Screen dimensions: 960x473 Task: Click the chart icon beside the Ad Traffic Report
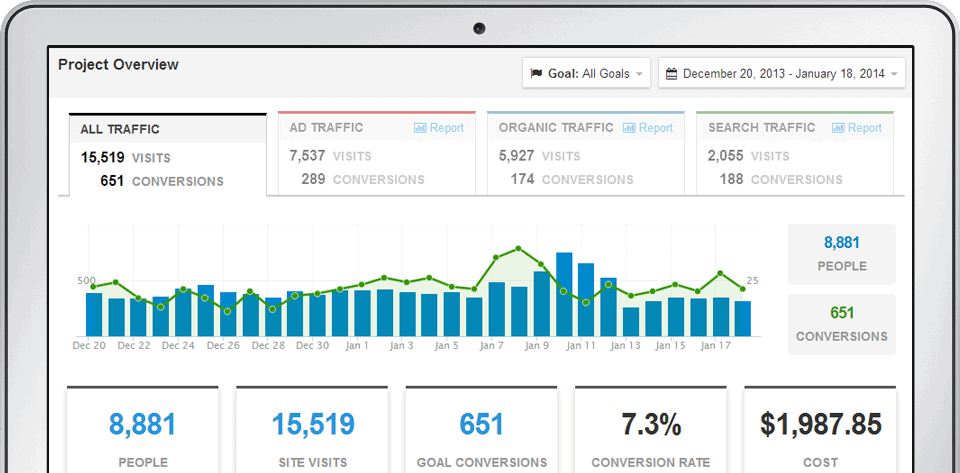[420, 128]
